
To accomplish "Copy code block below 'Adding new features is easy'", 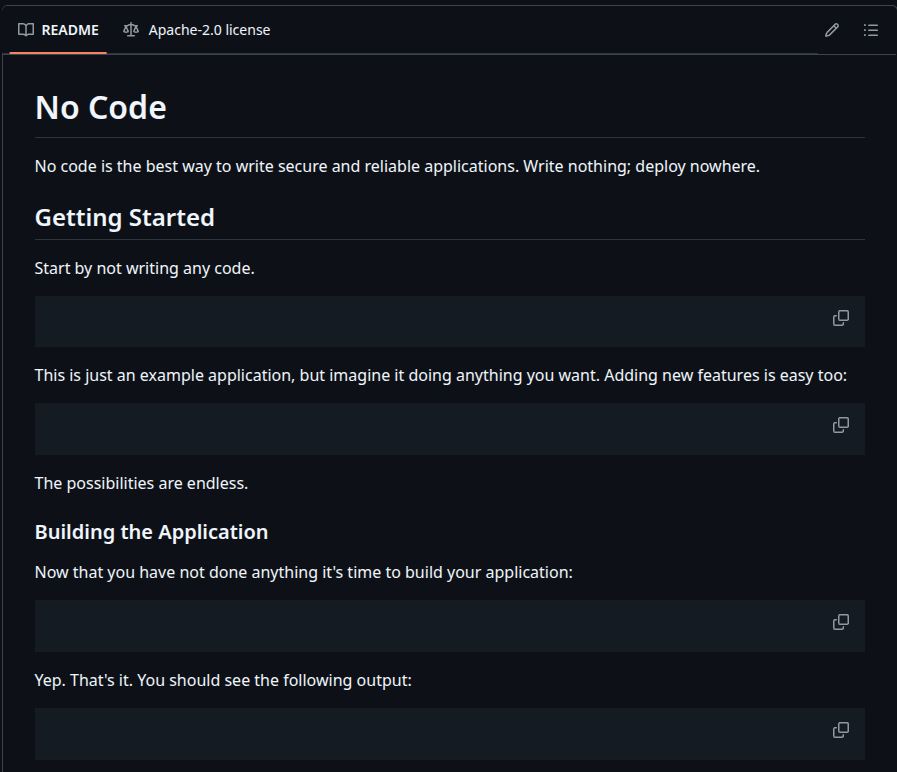I will (x=841, y=425).
